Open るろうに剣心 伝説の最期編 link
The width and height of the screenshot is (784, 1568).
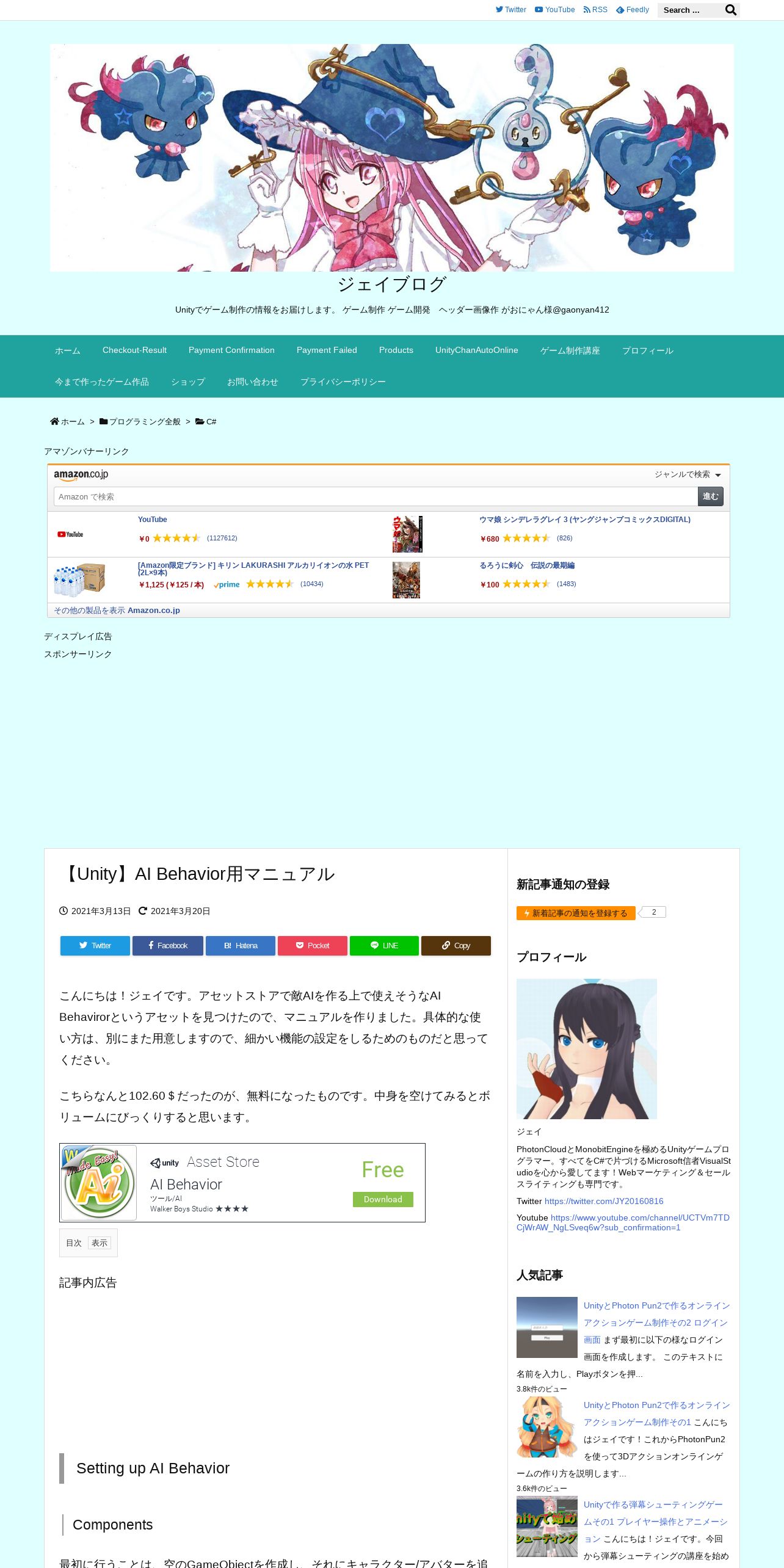pyautogui.click(x=527, y=565)
